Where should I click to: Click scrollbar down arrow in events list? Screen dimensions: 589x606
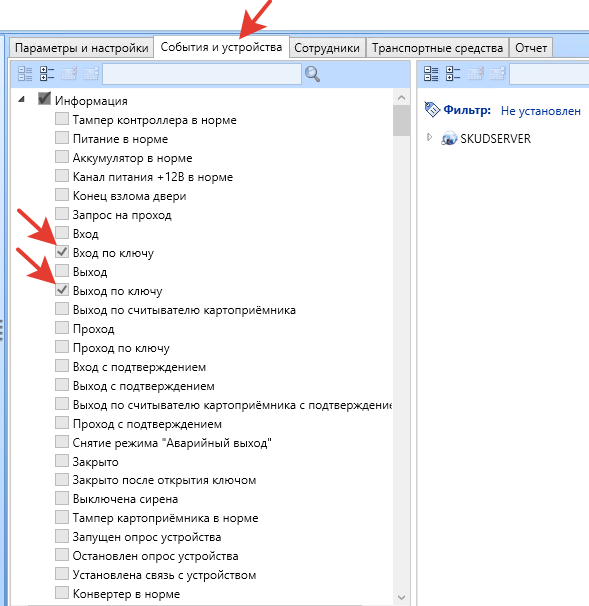point(402,597)
